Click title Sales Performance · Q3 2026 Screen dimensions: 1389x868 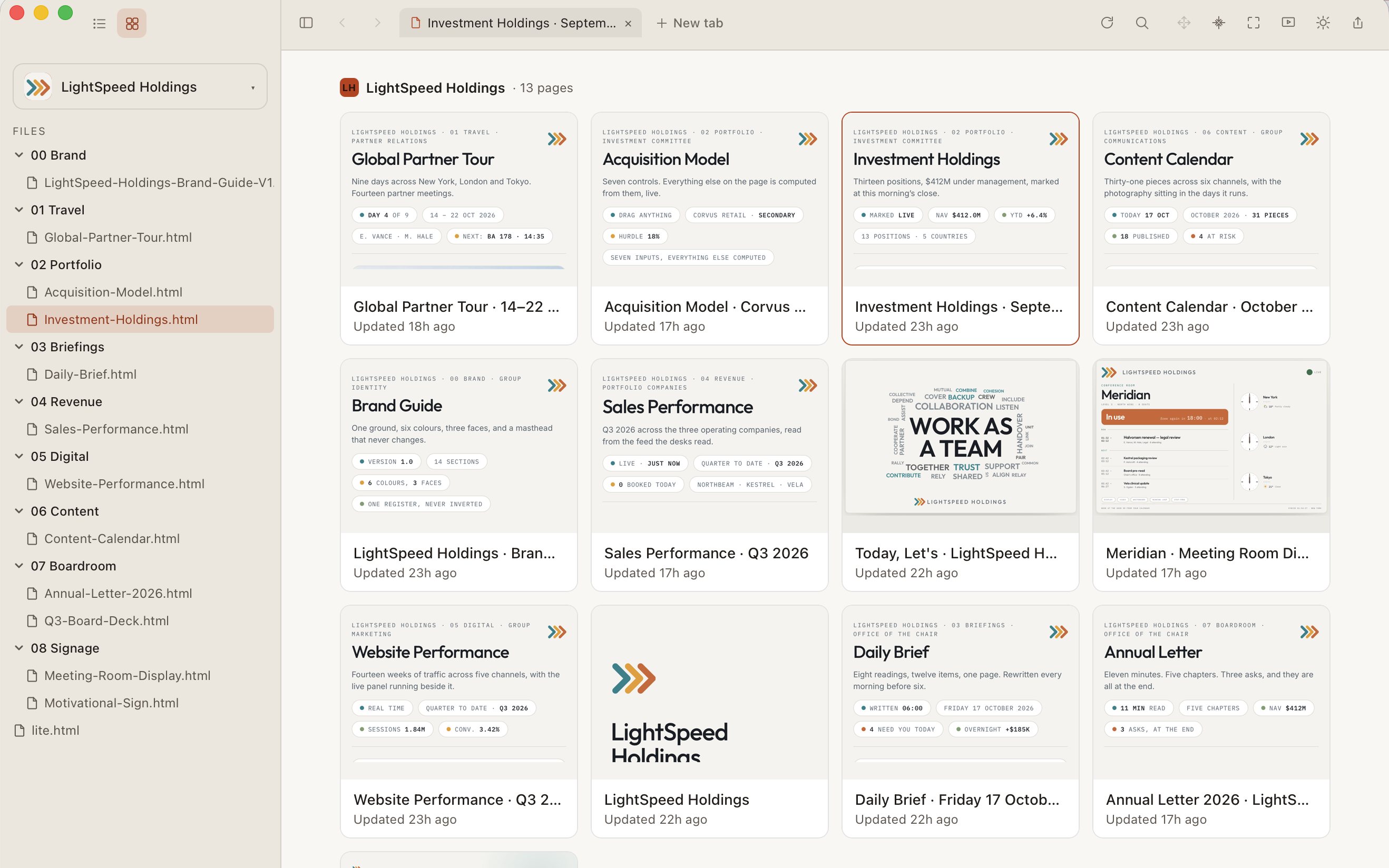706,553
